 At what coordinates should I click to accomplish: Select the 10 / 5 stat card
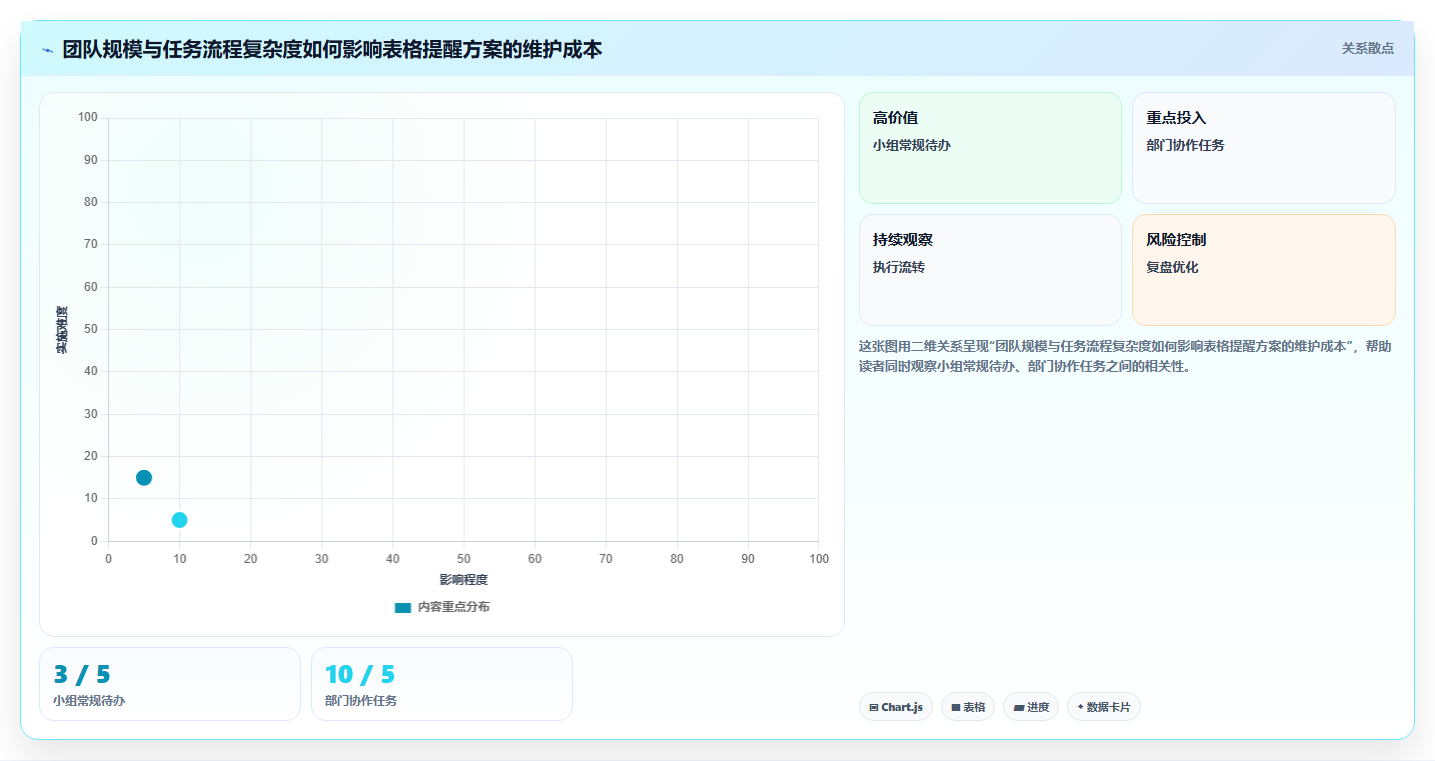click(x=442, y=684)
